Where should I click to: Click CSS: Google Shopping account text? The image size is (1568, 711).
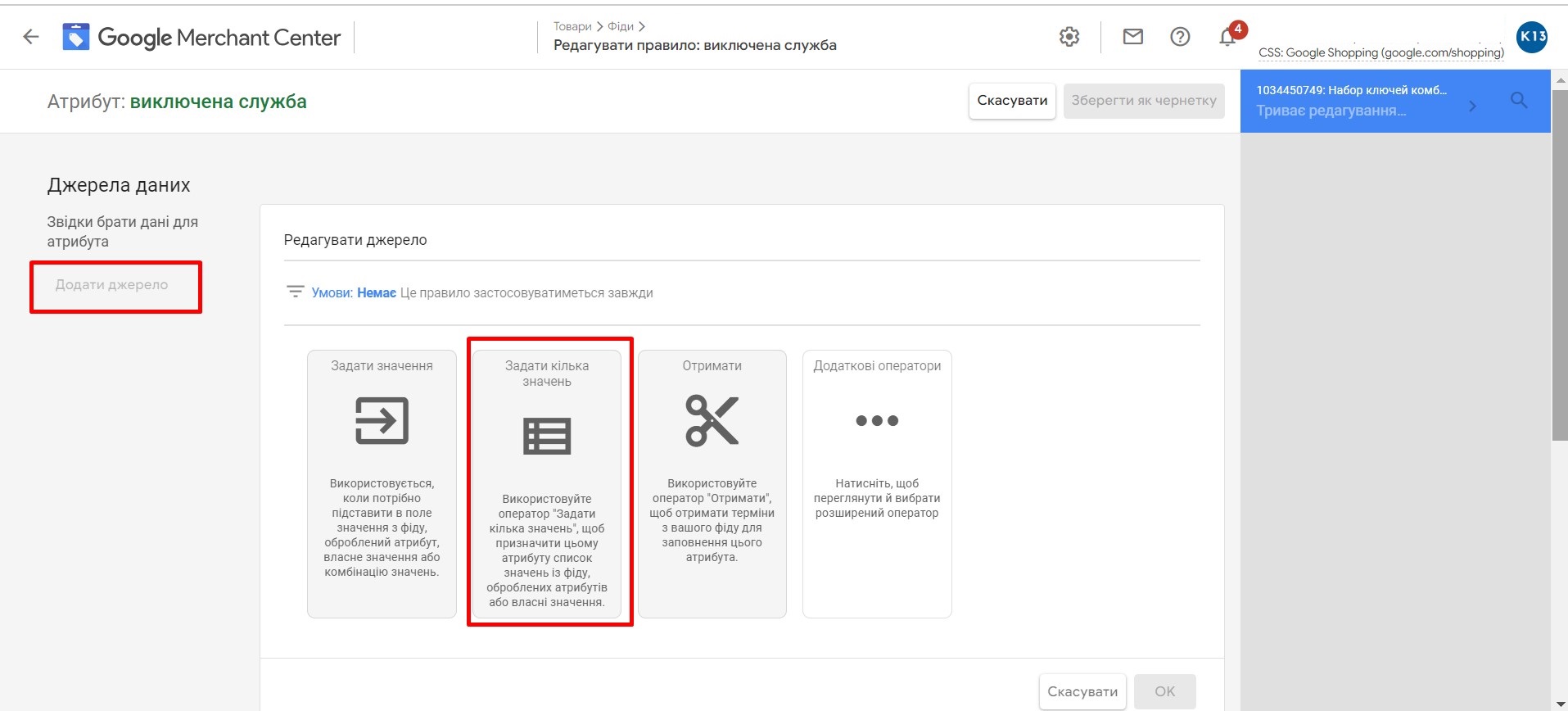click(x=1381, y=52)
